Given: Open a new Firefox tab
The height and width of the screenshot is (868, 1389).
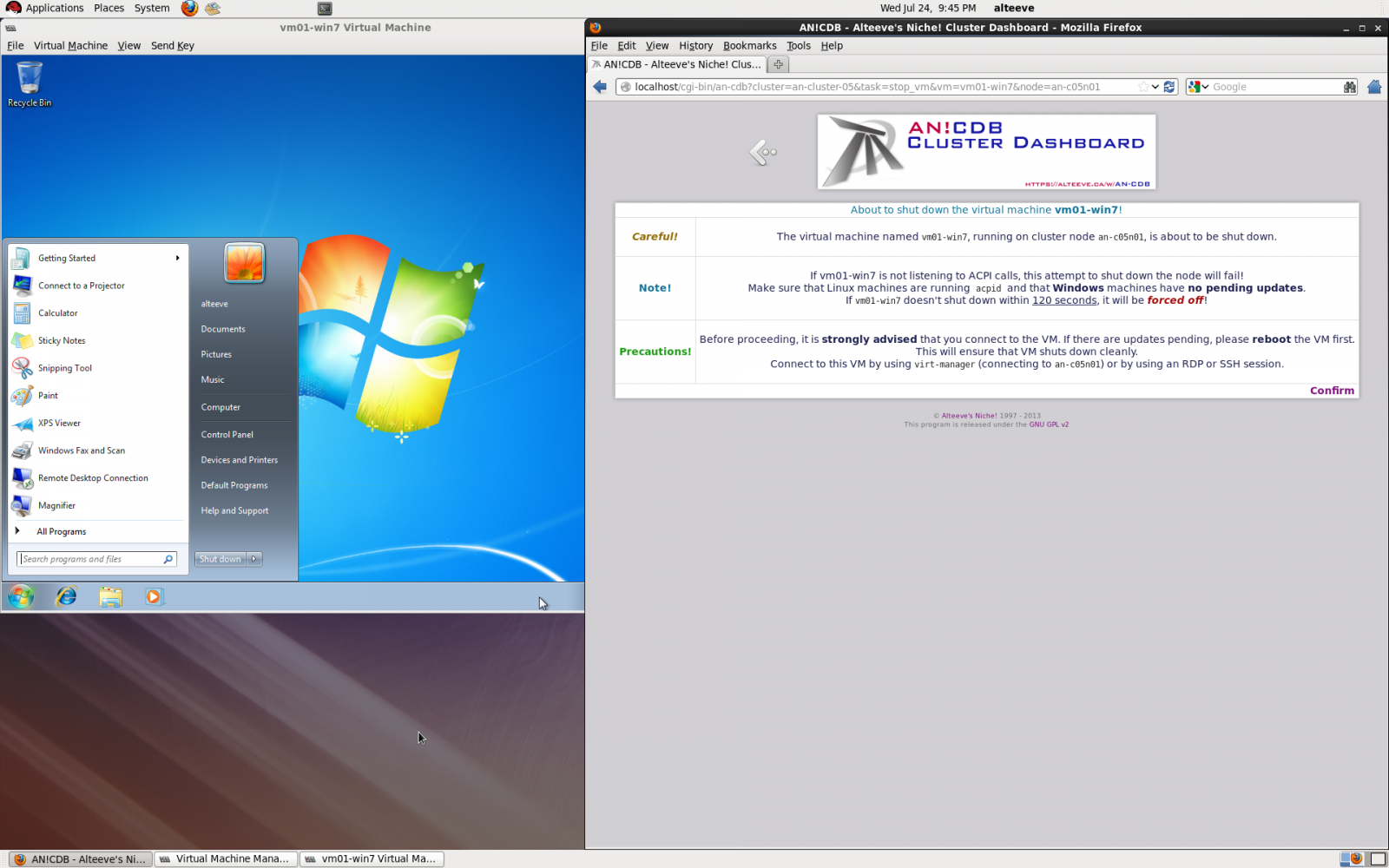Looking at the screenshot, I should pyautogui.click(x=778, y=64).
